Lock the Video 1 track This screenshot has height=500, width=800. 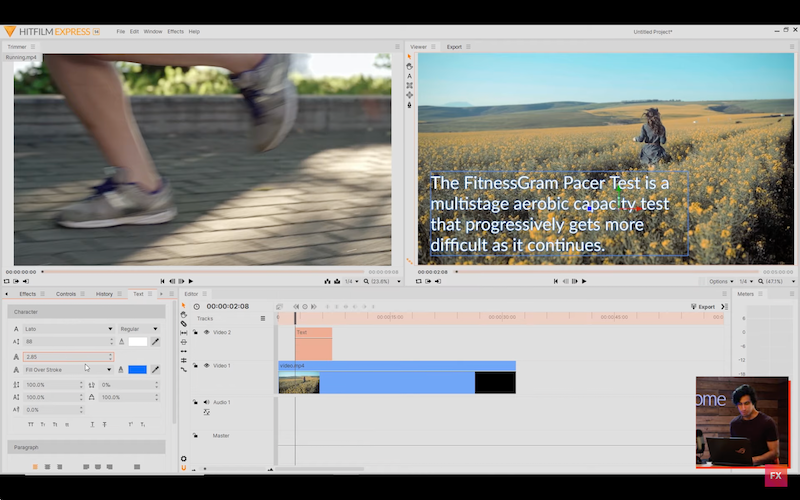(x=195, y=366)
